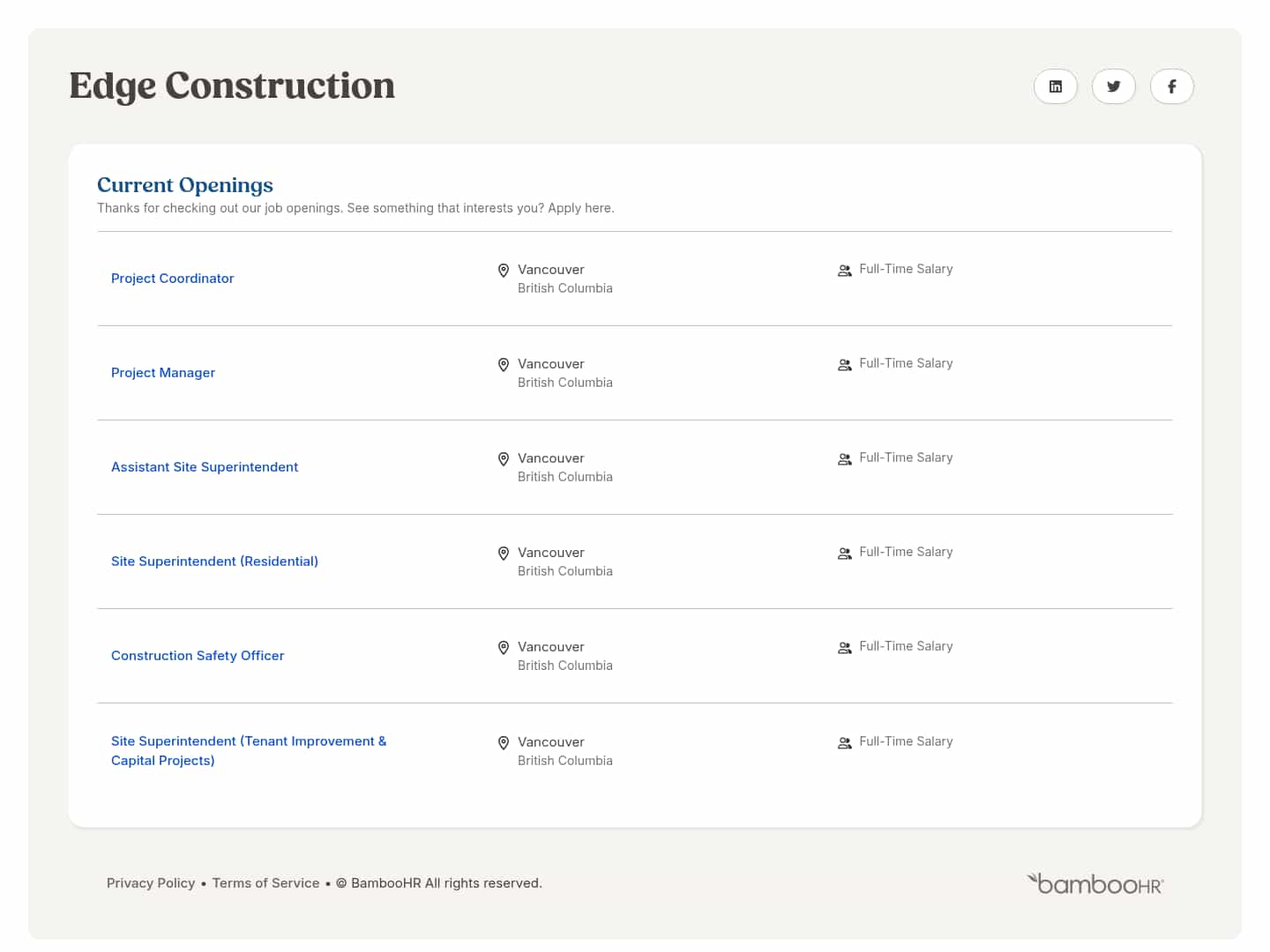Open the Construction Safety Officer posting
Viewport: 1270px width, 952px height.
tap(198, 655)
